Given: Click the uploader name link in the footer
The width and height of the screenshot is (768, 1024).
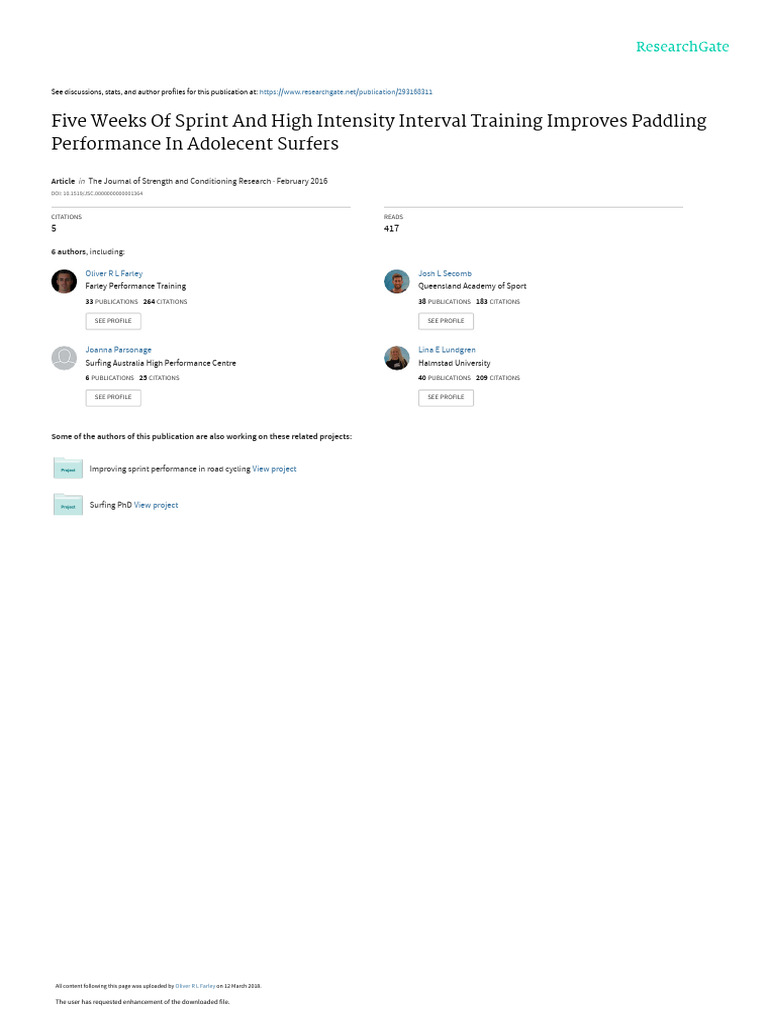Looking at the screenshot, I should 195,986.
